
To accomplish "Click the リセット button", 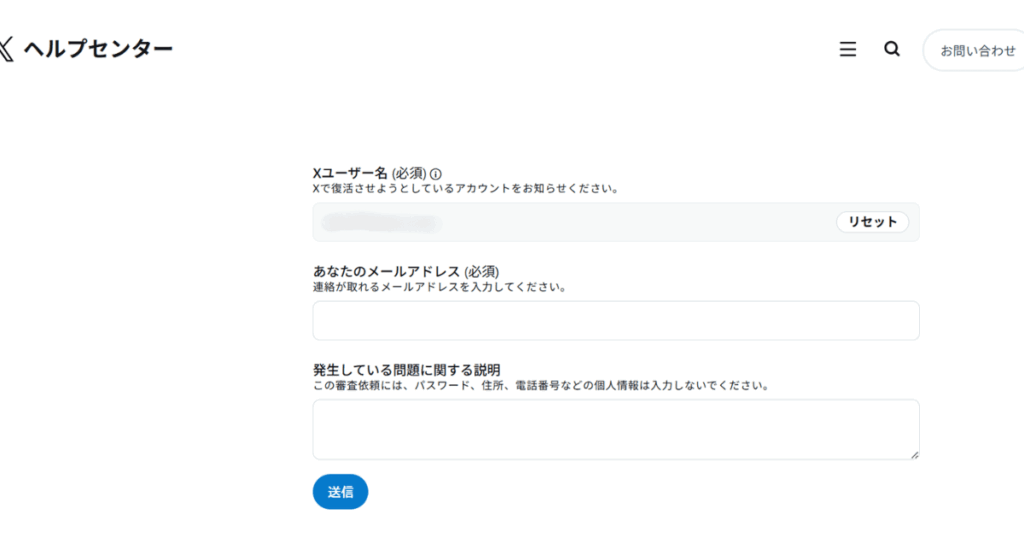I will tap(872, 222).
